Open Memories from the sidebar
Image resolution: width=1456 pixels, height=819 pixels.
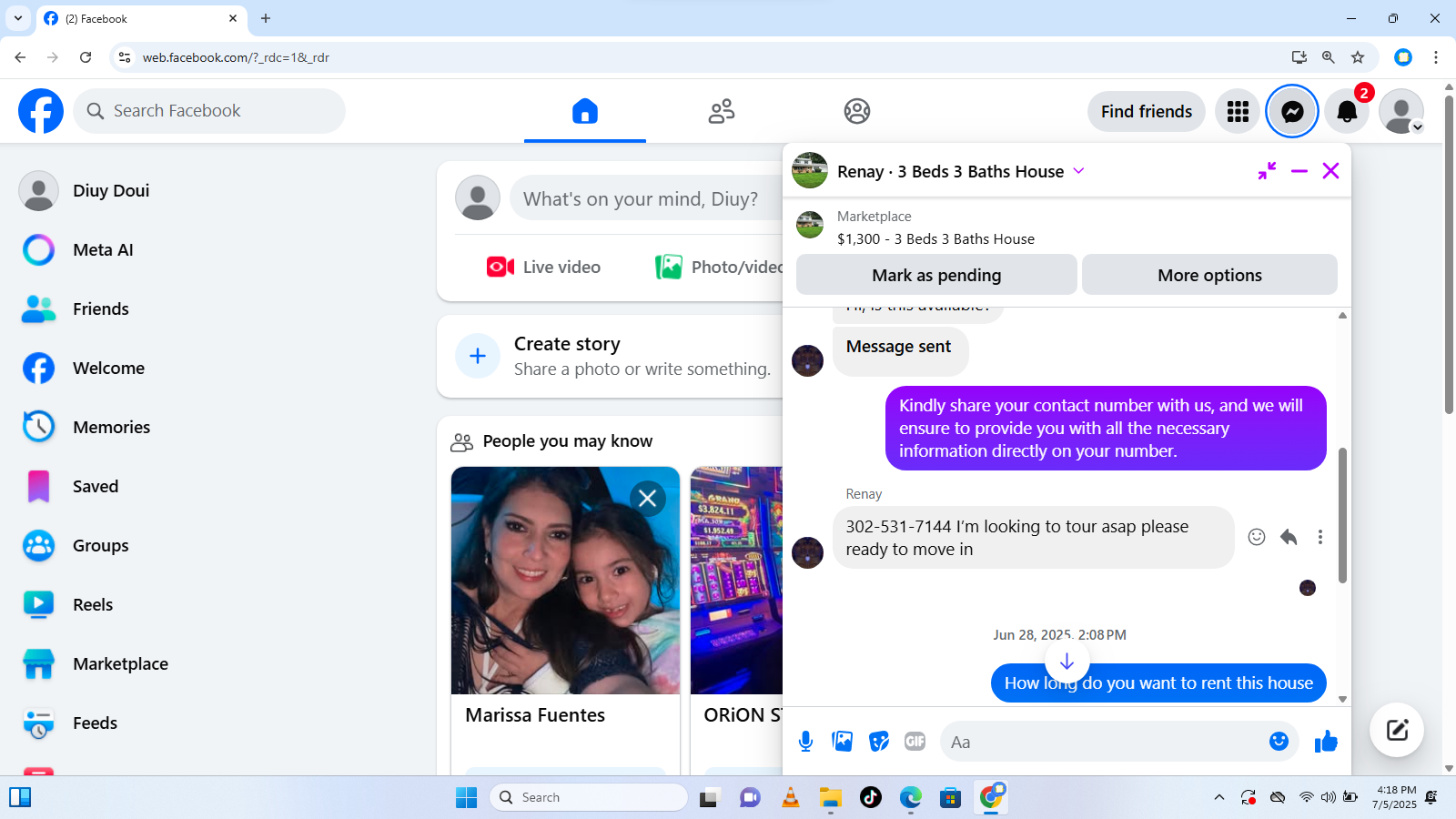[x=111, y=427]
